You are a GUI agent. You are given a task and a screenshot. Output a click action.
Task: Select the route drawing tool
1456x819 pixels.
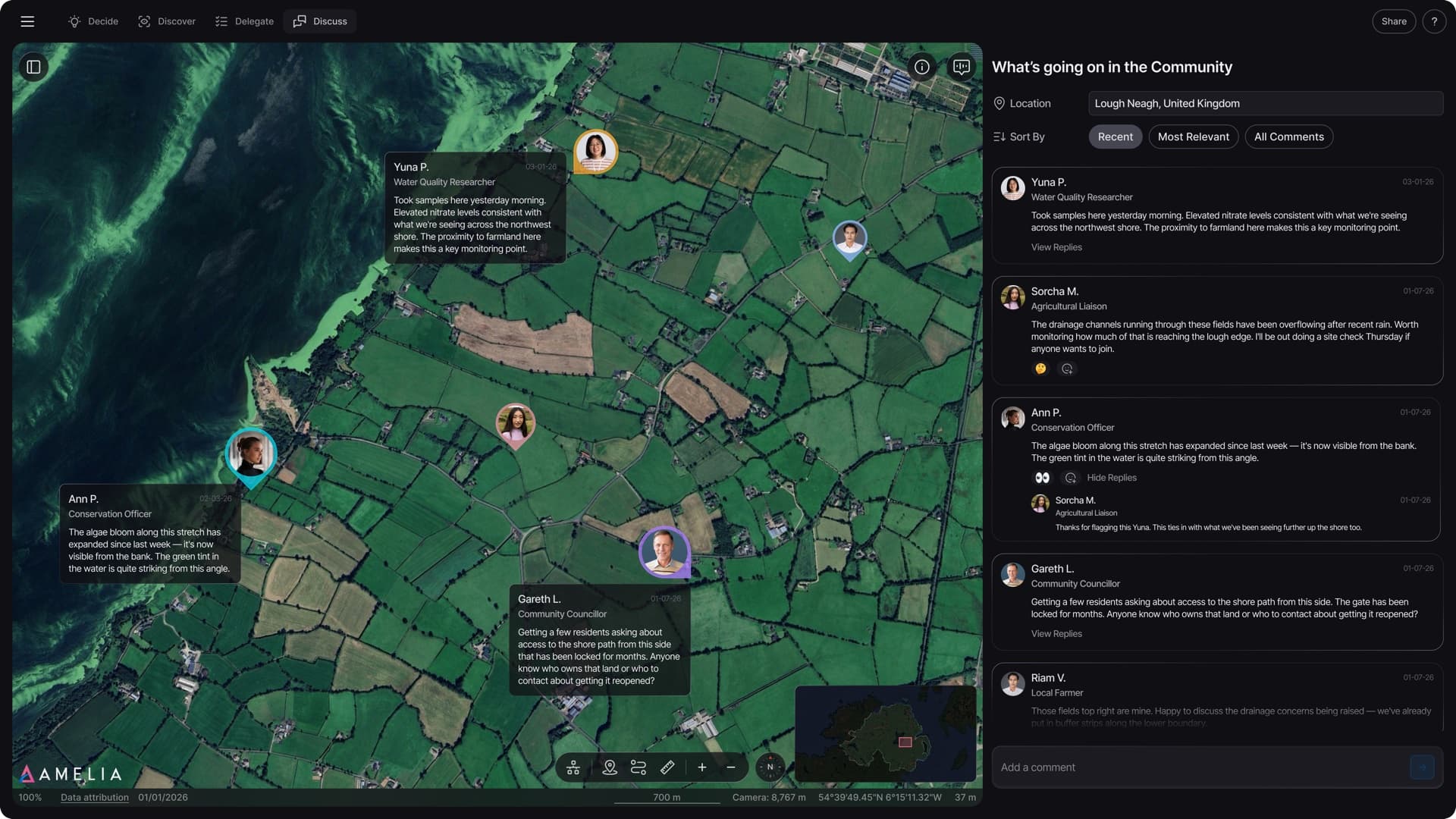click(x=639, y=767)
